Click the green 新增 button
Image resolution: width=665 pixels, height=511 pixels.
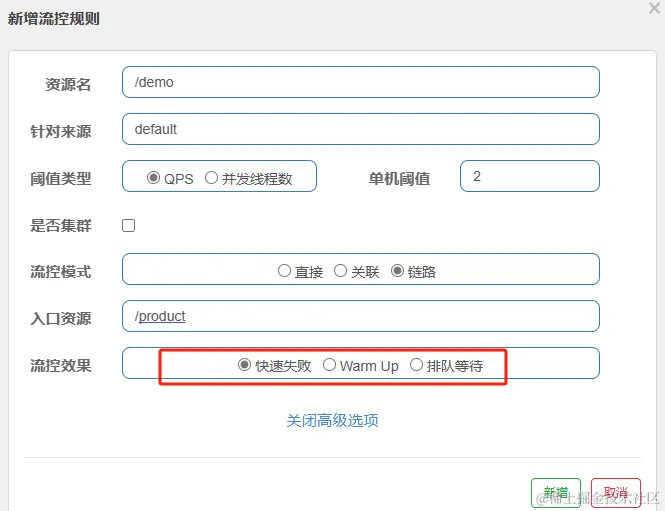pos(556,493)
